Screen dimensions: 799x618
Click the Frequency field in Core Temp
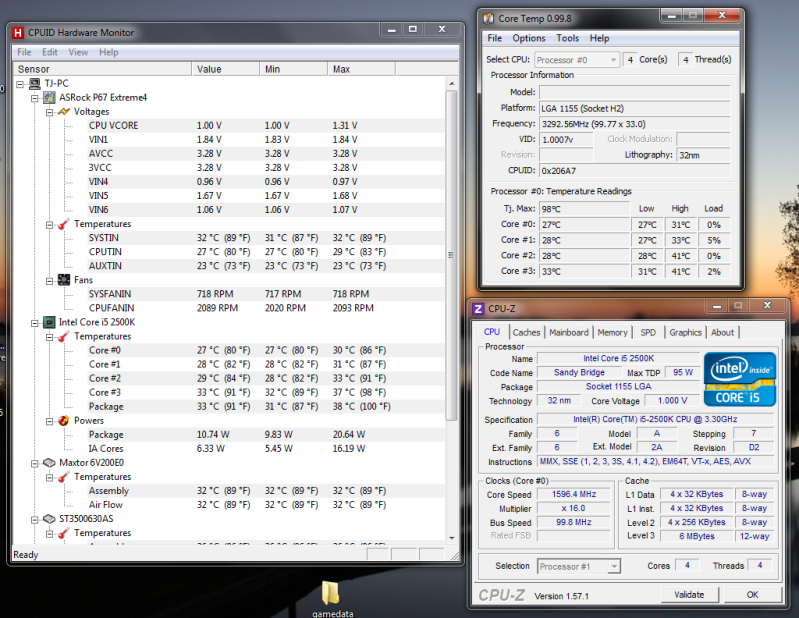[x=635, y=124]
